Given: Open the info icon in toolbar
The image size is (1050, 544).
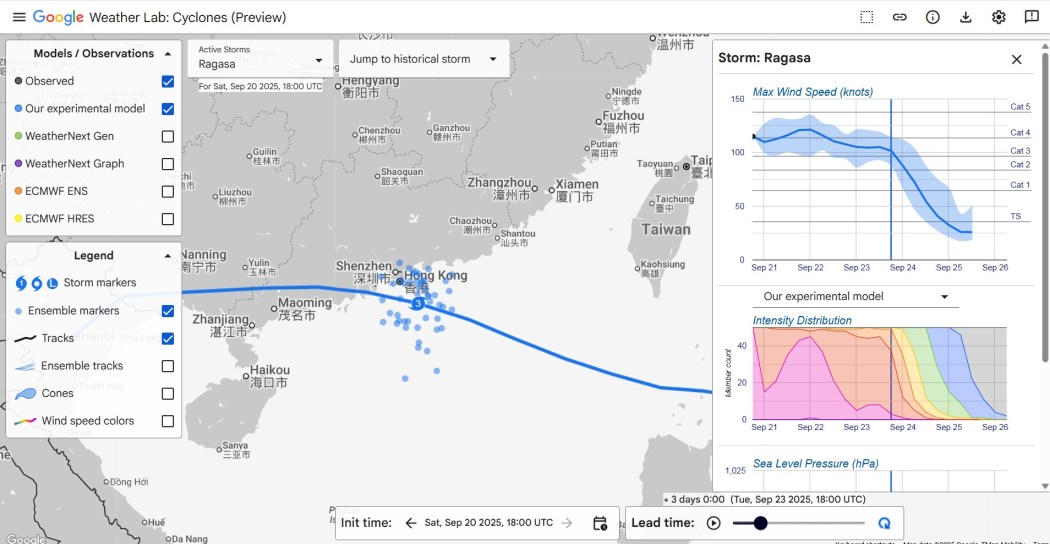Looking at the screenshot, I should tap(933, 17).
